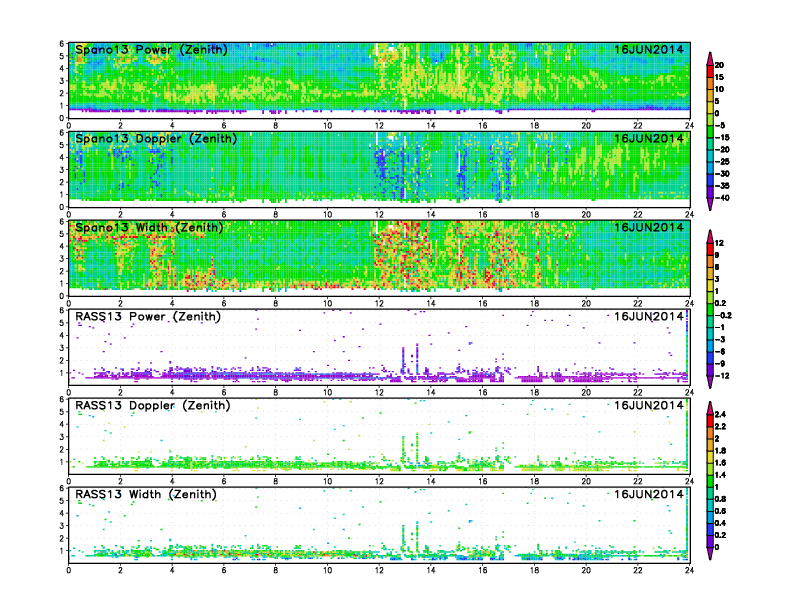This screenshot has height=612, width=792.
Task: Click x-axis tick 24 below RASS13 Width panel
Action: point(689,571)
